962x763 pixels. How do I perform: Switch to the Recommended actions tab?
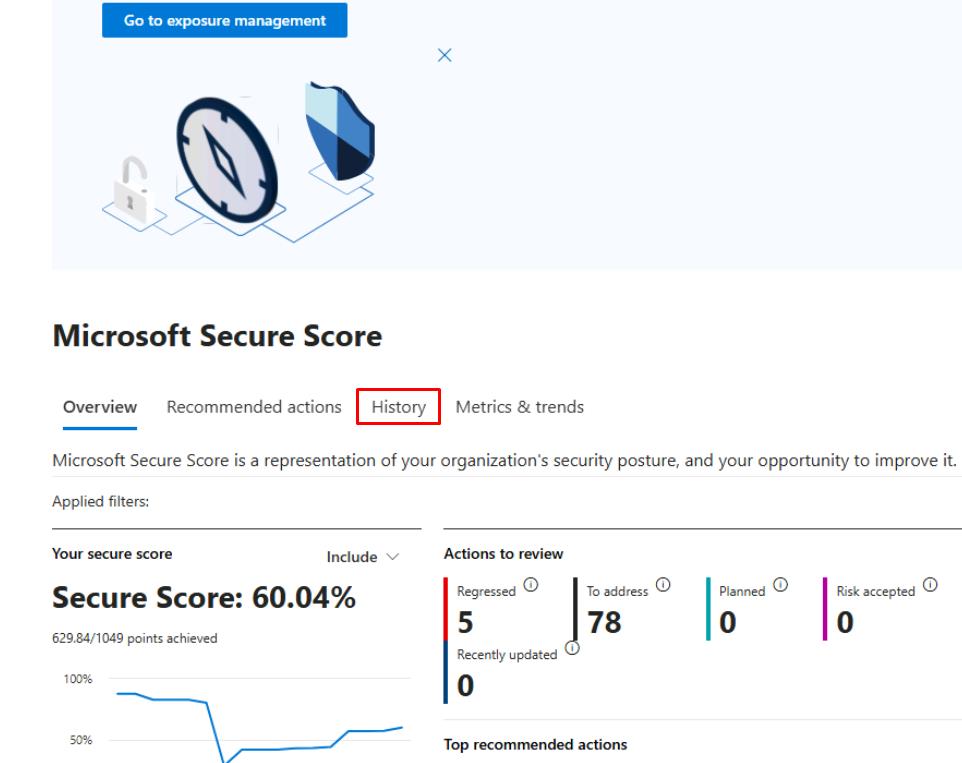[x=254, y=407]
